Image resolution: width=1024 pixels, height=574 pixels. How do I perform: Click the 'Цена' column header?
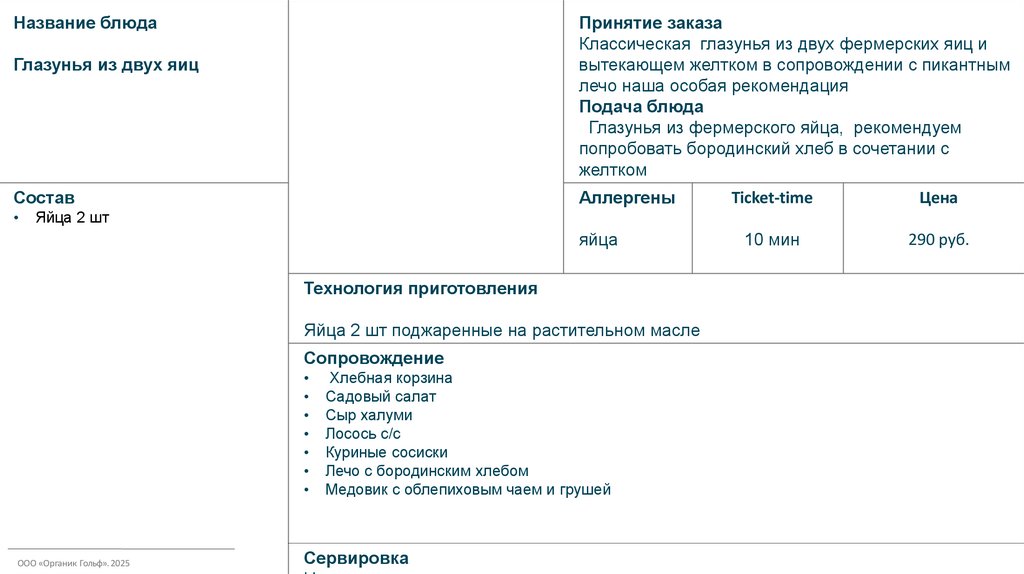pos(938,198)
